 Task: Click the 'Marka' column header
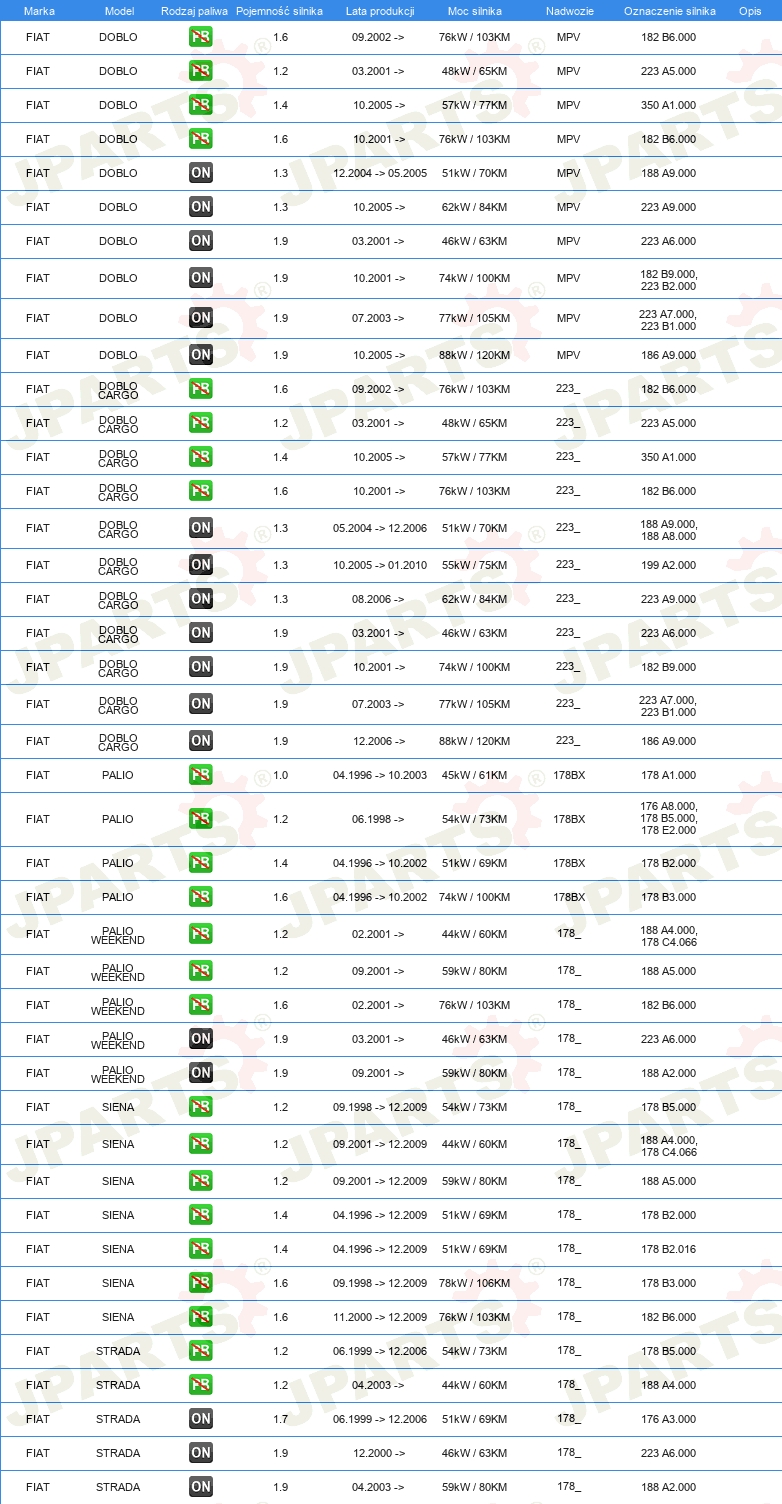coord(39,11)
